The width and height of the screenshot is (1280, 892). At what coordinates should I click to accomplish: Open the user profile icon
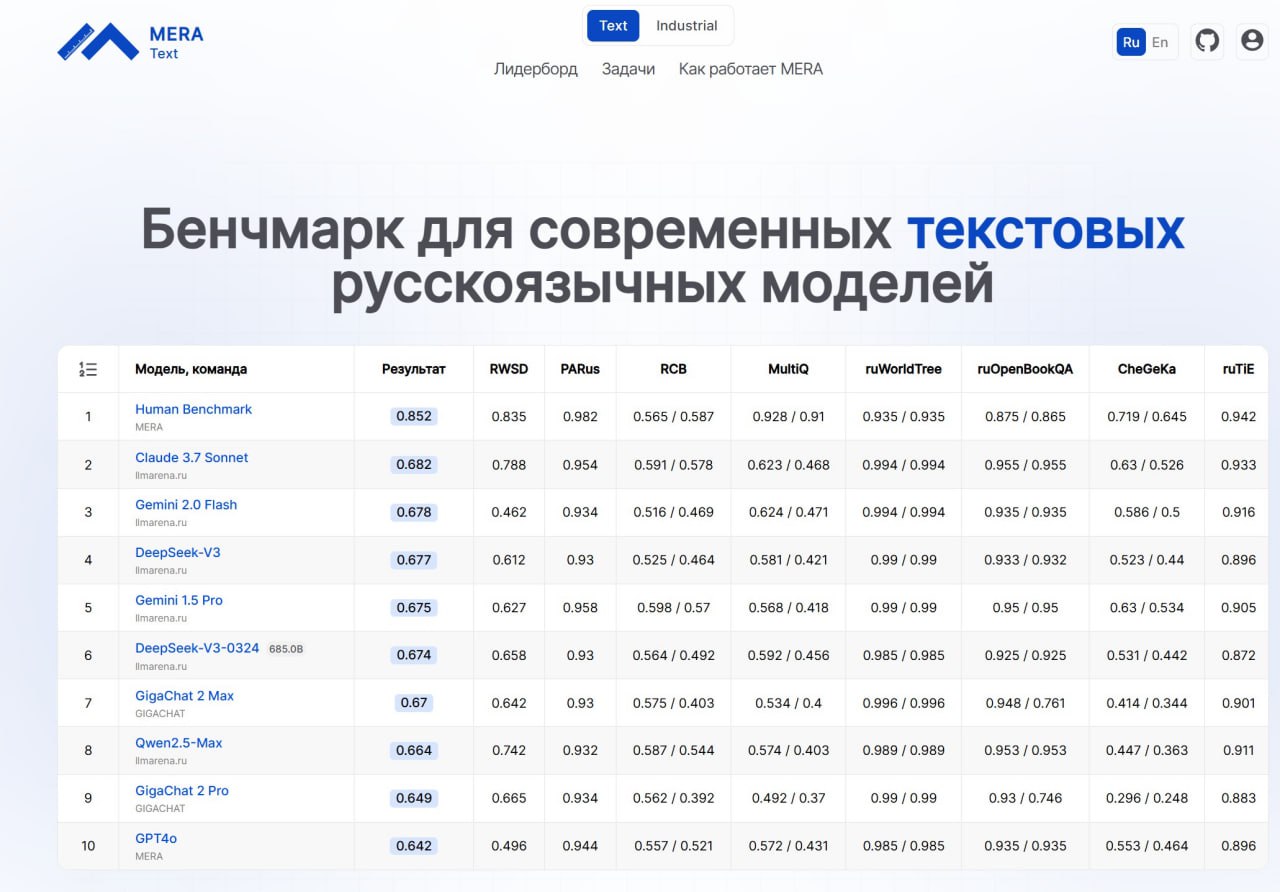click(1252, 41)
